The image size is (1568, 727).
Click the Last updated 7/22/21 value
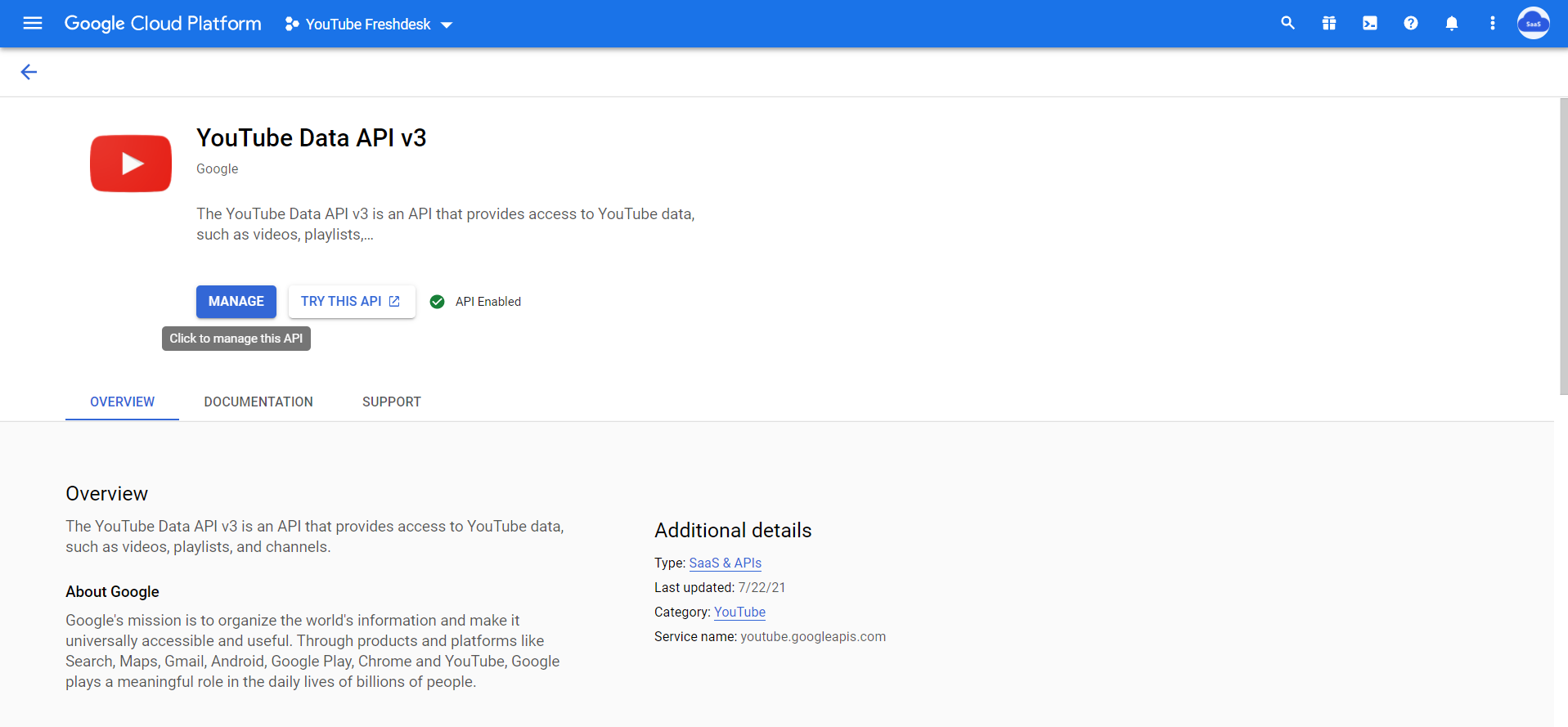point(762,587)
